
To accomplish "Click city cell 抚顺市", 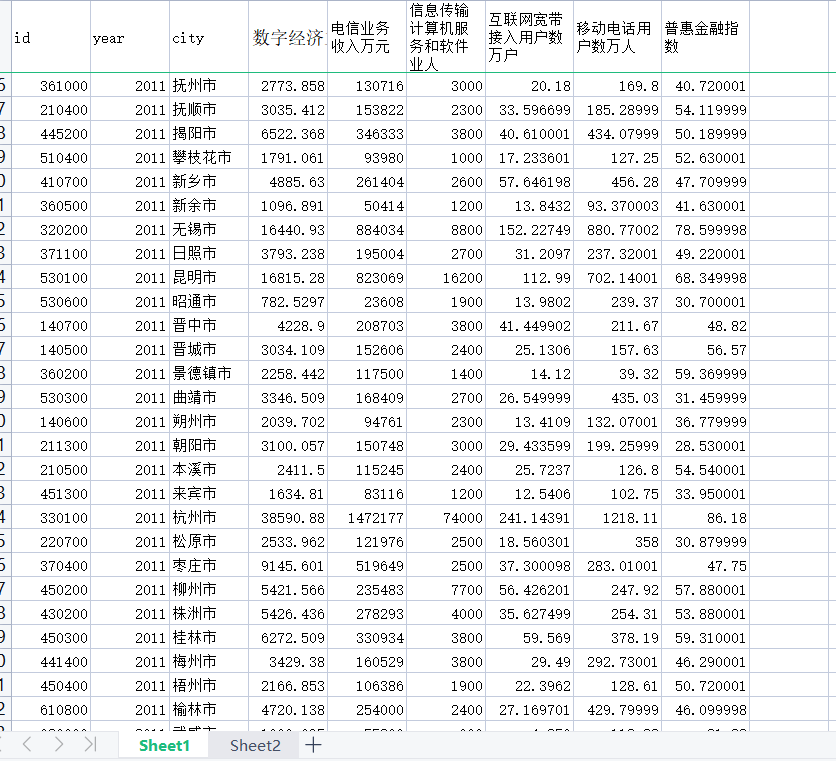I will pyautogui.click(x=209, y=109).
